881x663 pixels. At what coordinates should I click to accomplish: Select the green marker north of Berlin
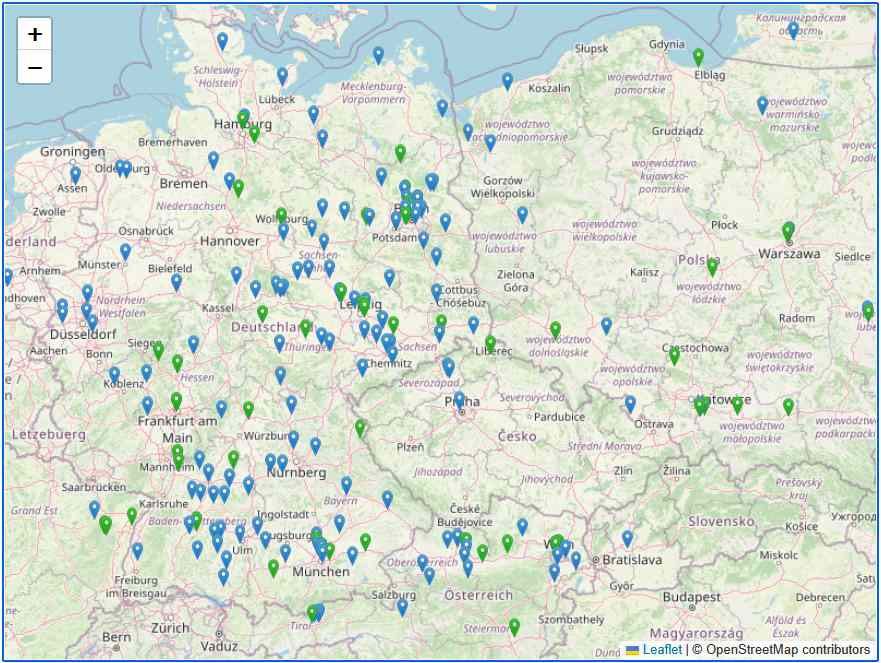click(x=400, y=153)
